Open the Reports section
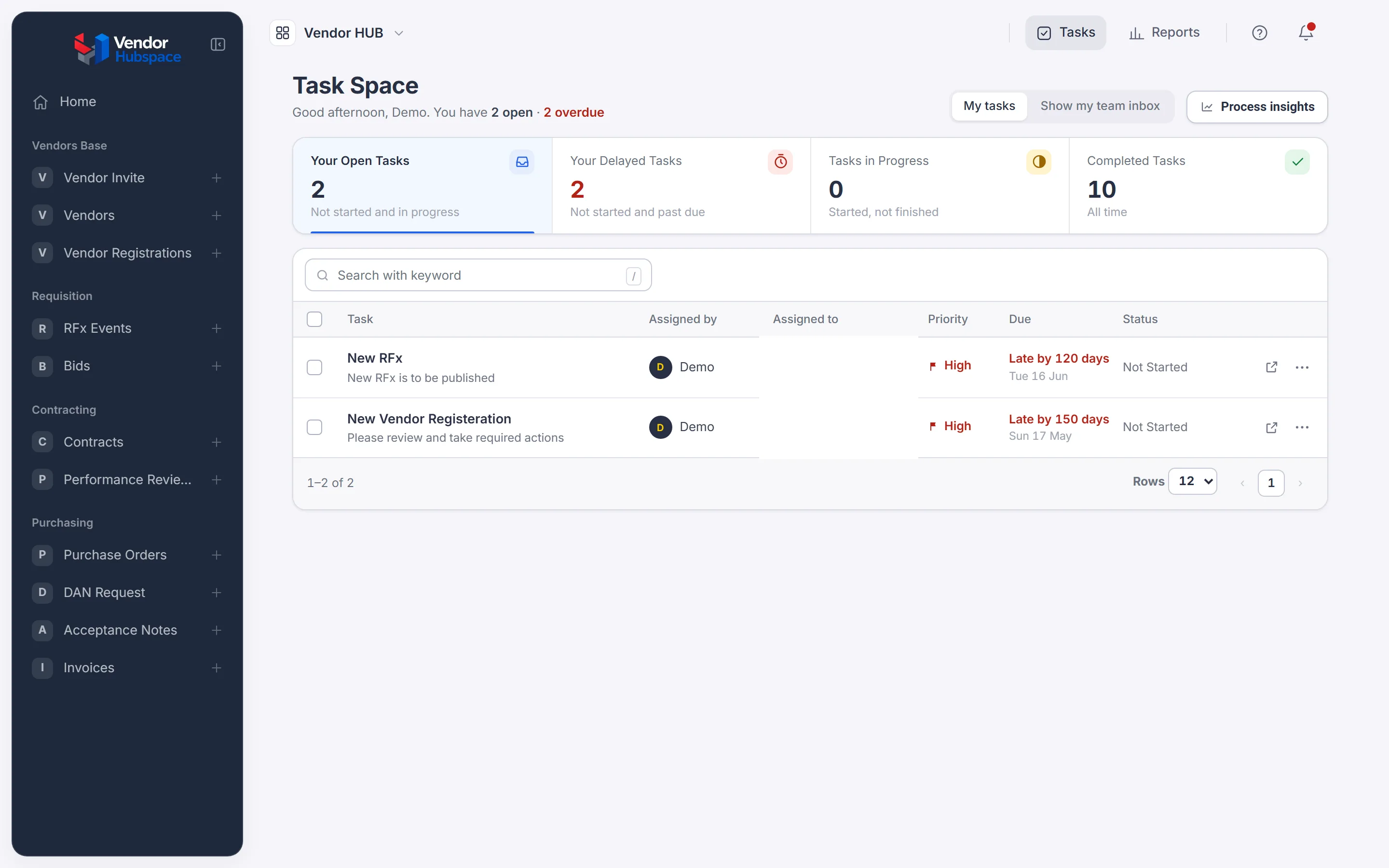Image resolution: width=1389 pixels, height=868 pixels. coord(1164,33)
